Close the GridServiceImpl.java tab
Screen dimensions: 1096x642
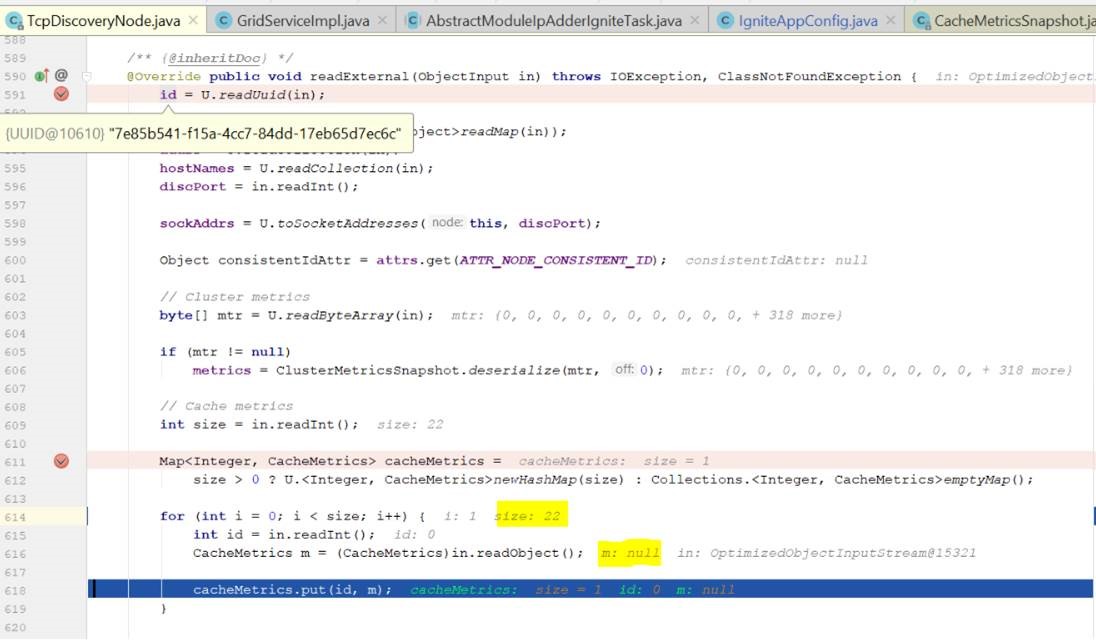pyautogui.click(x=382, y=20)
